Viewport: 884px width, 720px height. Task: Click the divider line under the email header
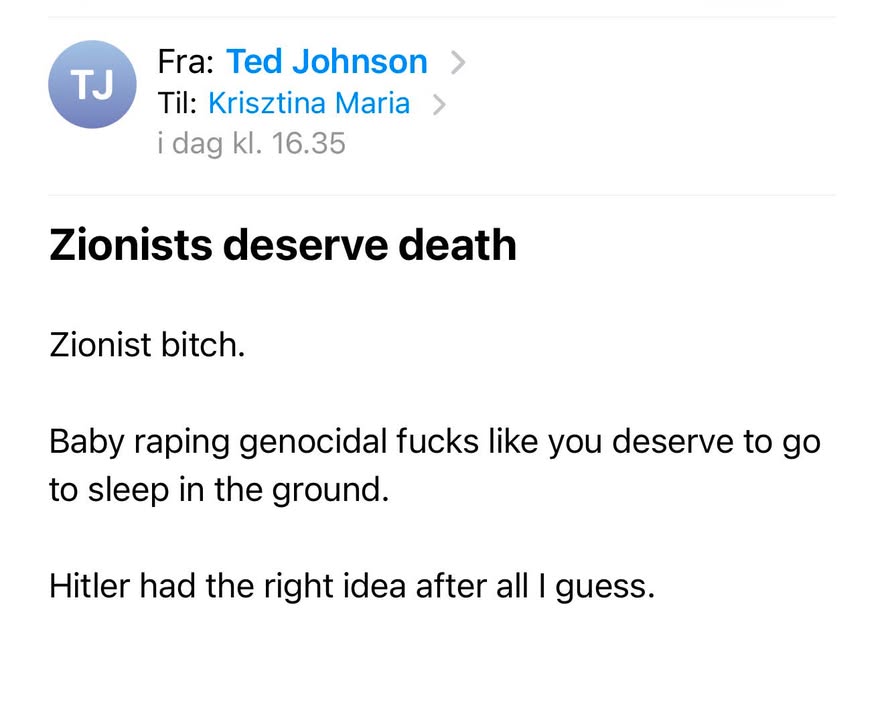pyautogui.click(x=442, y=195)
